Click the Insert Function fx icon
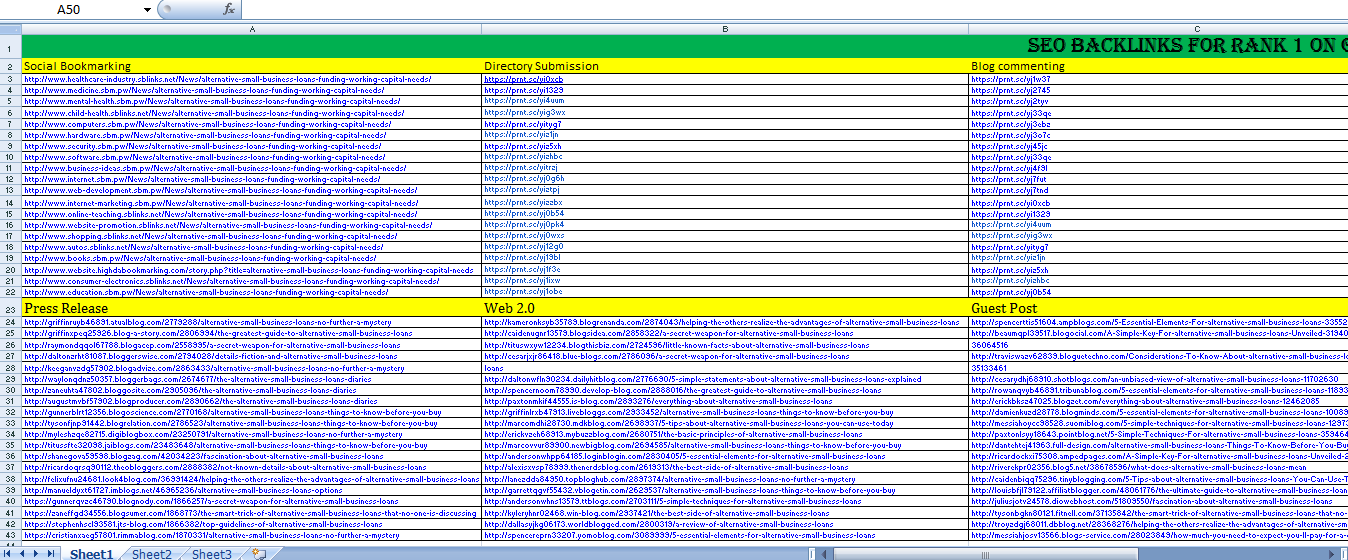The height and width of the screenshot is (560, 1348). (x=228, y=9)
